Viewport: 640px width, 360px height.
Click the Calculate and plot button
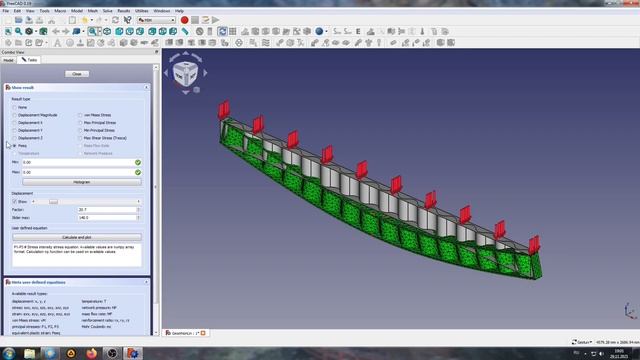click(77, 237)
